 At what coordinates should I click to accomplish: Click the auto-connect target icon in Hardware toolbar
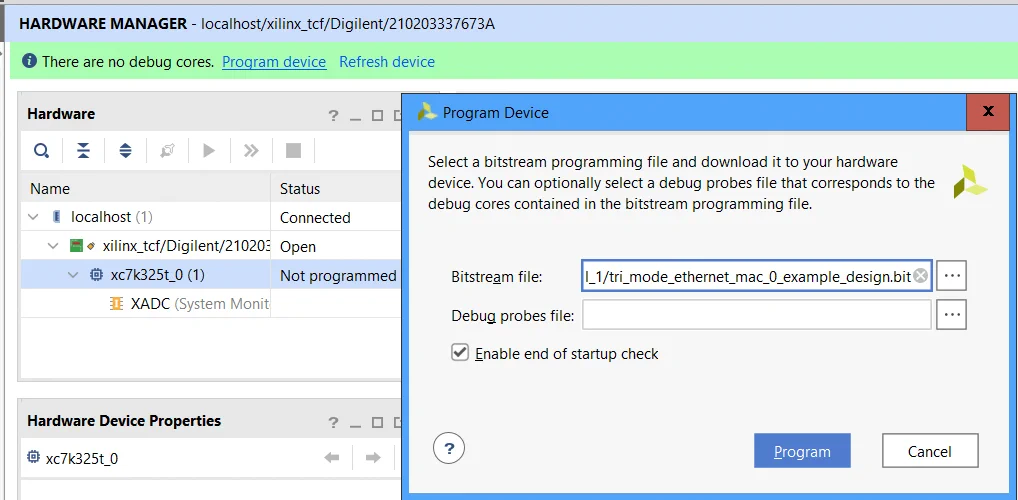tap(168, 151)
